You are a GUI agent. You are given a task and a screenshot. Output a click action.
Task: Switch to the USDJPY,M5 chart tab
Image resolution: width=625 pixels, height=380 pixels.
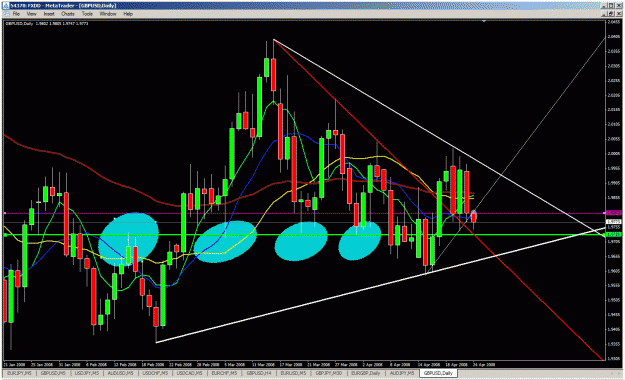tap(87, 373)
